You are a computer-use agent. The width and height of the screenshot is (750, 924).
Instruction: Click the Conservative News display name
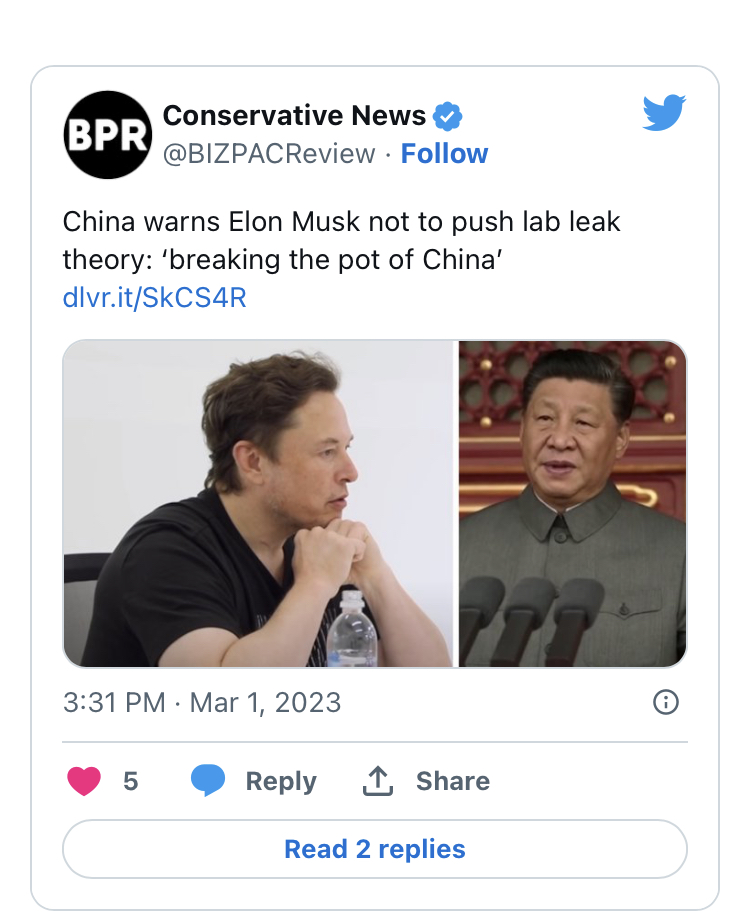(294, 116)
